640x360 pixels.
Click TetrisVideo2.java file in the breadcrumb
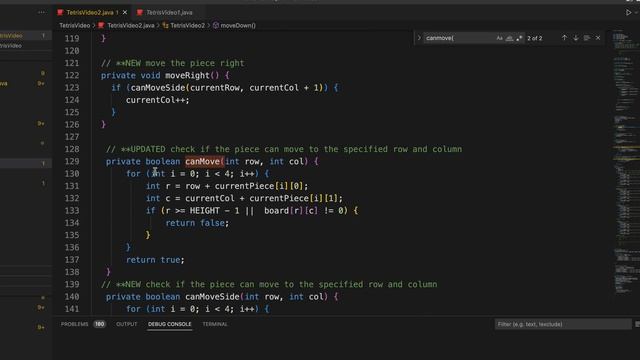(x=131, y=25)
